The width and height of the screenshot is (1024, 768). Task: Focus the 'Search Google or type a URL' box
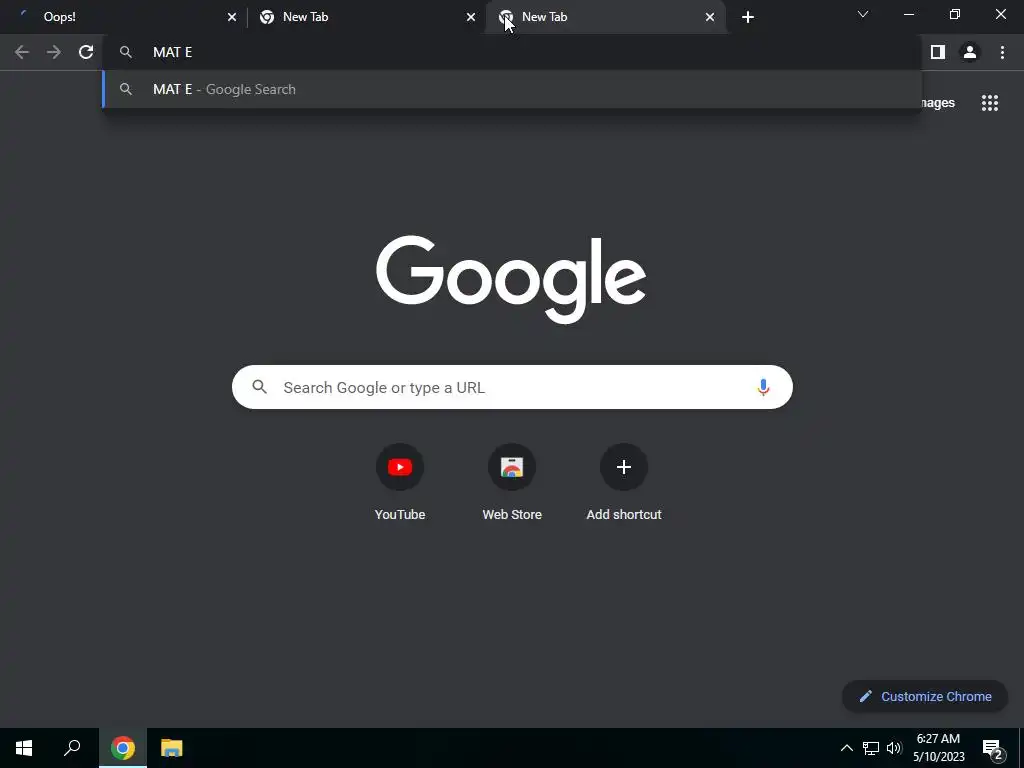tap(512, 387)
